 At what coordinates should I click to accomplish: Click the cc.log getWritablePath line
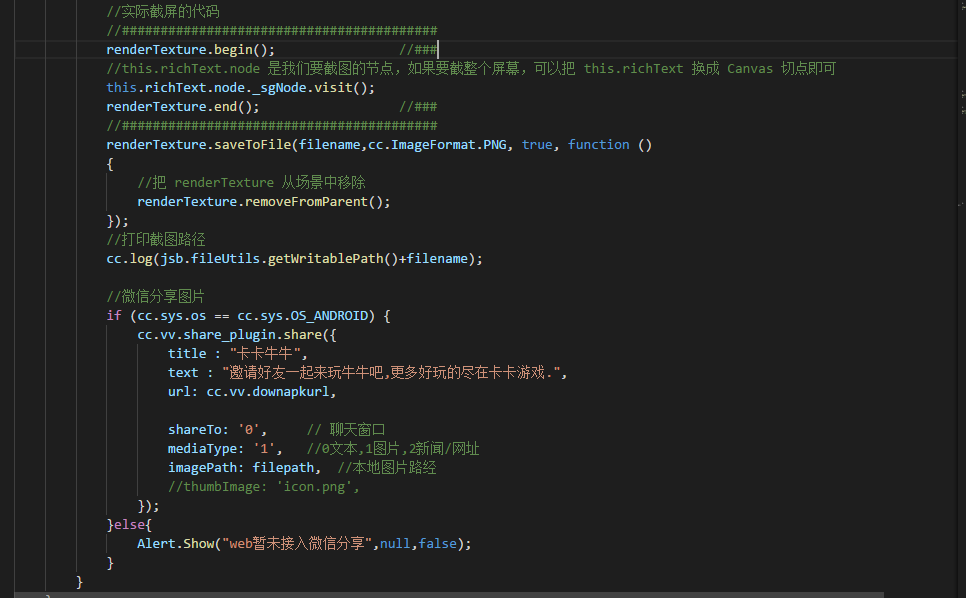(x=294, y=259)
